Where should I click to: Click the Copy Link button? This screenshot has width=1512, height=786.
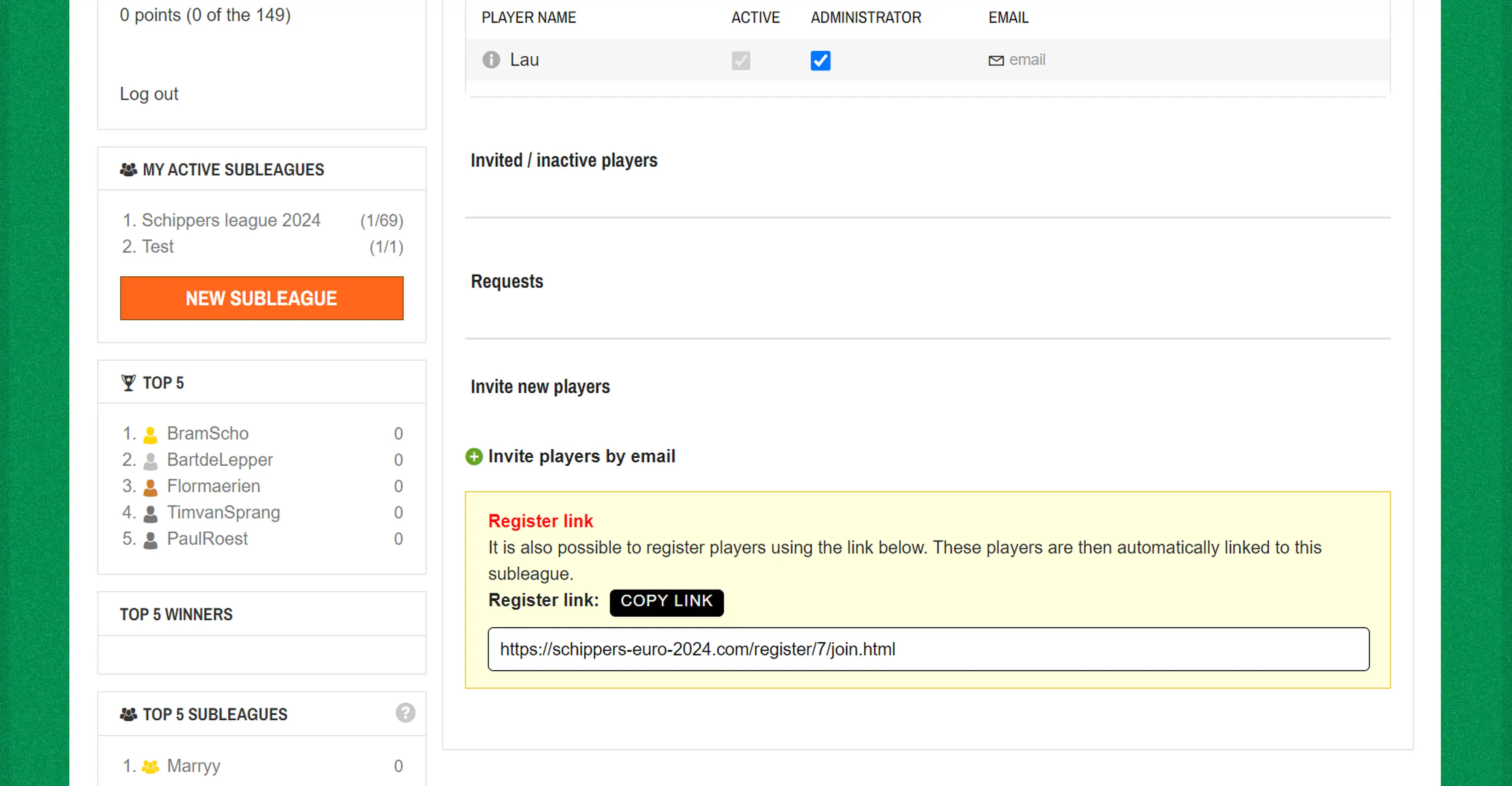[666, 602]
